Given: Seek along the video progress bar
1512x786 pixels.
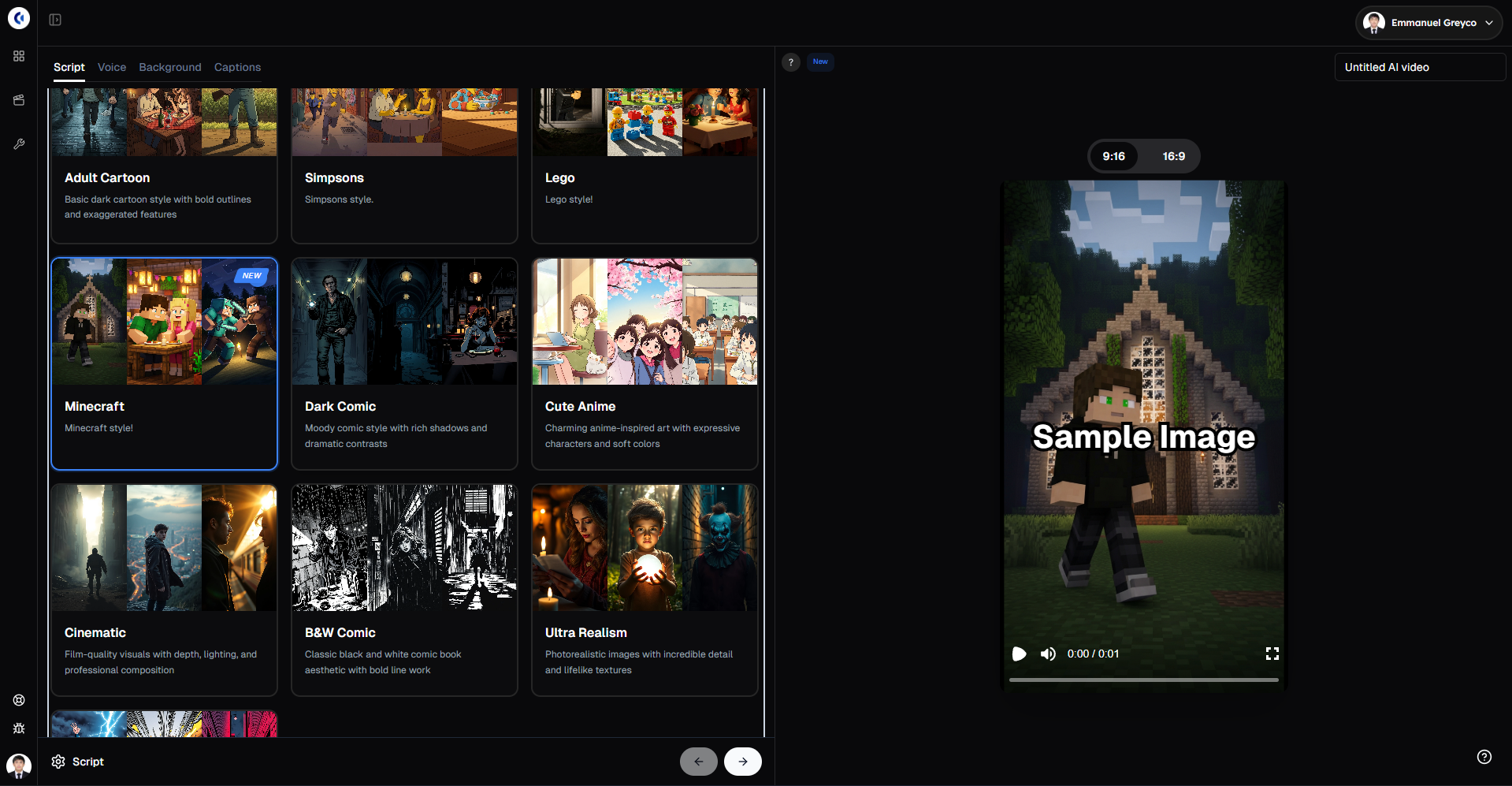Looking at the screenshot, I should (x=1144, y=680).
